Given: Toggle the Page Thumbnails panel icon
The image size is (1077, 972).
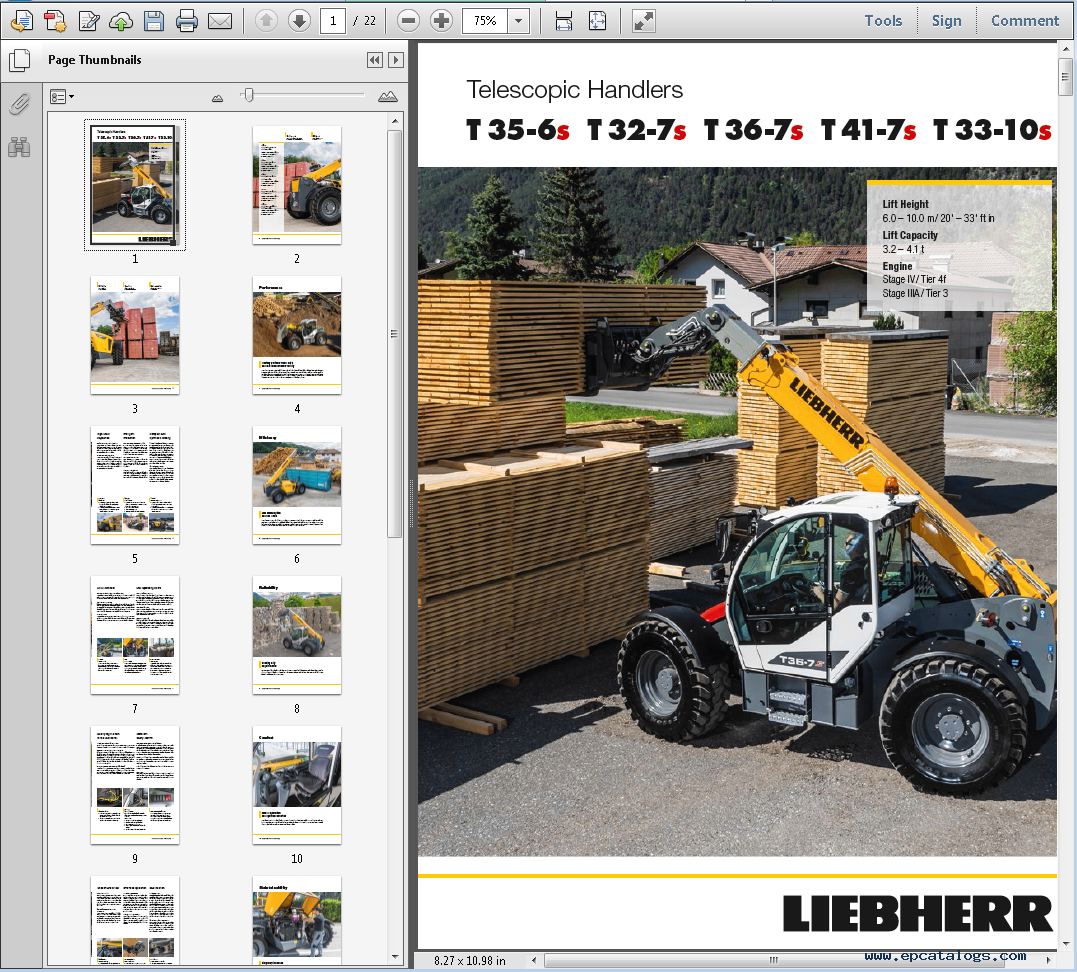Looking at the screenshot, I should point(19,60).
